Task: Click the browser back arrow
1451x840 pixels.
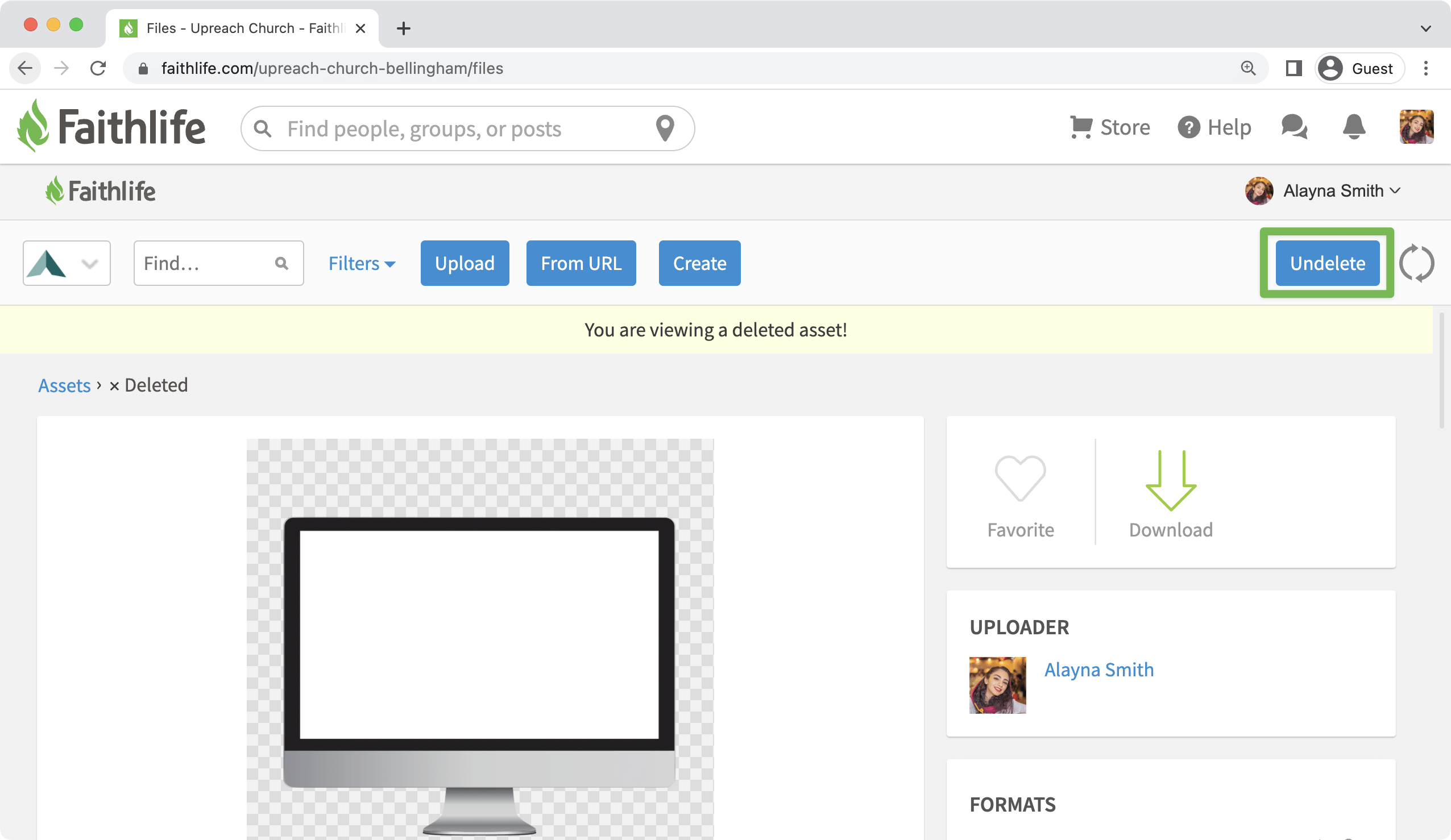Action: pyautogui.click(x=25, y=69)
